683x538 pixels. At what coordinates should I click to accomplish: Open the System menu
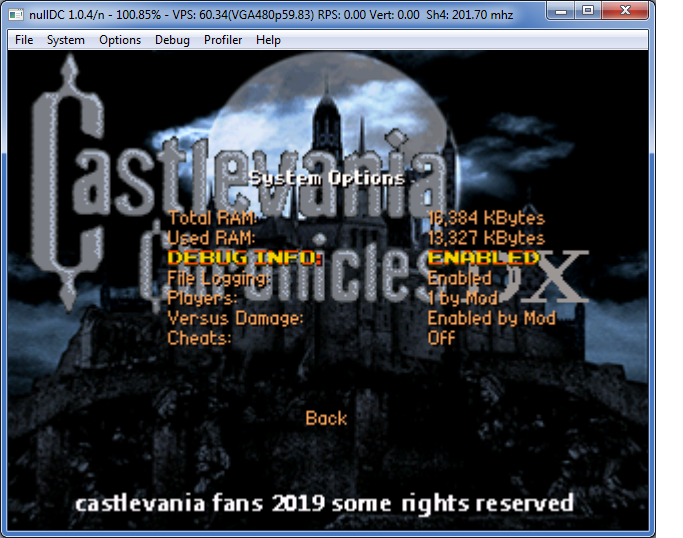66,40
